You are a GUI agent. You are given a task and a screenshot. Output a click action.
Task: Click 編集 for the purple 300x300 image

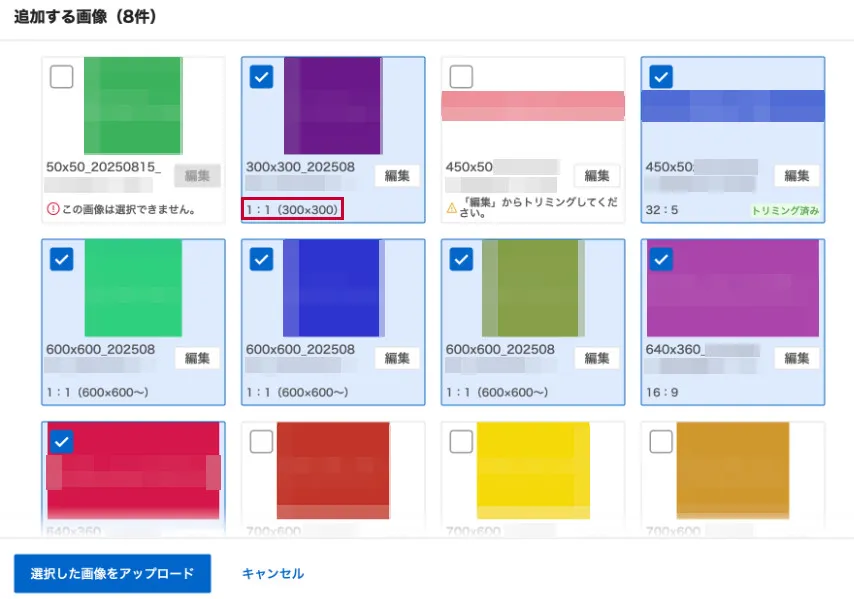click(x=397, y=176)
